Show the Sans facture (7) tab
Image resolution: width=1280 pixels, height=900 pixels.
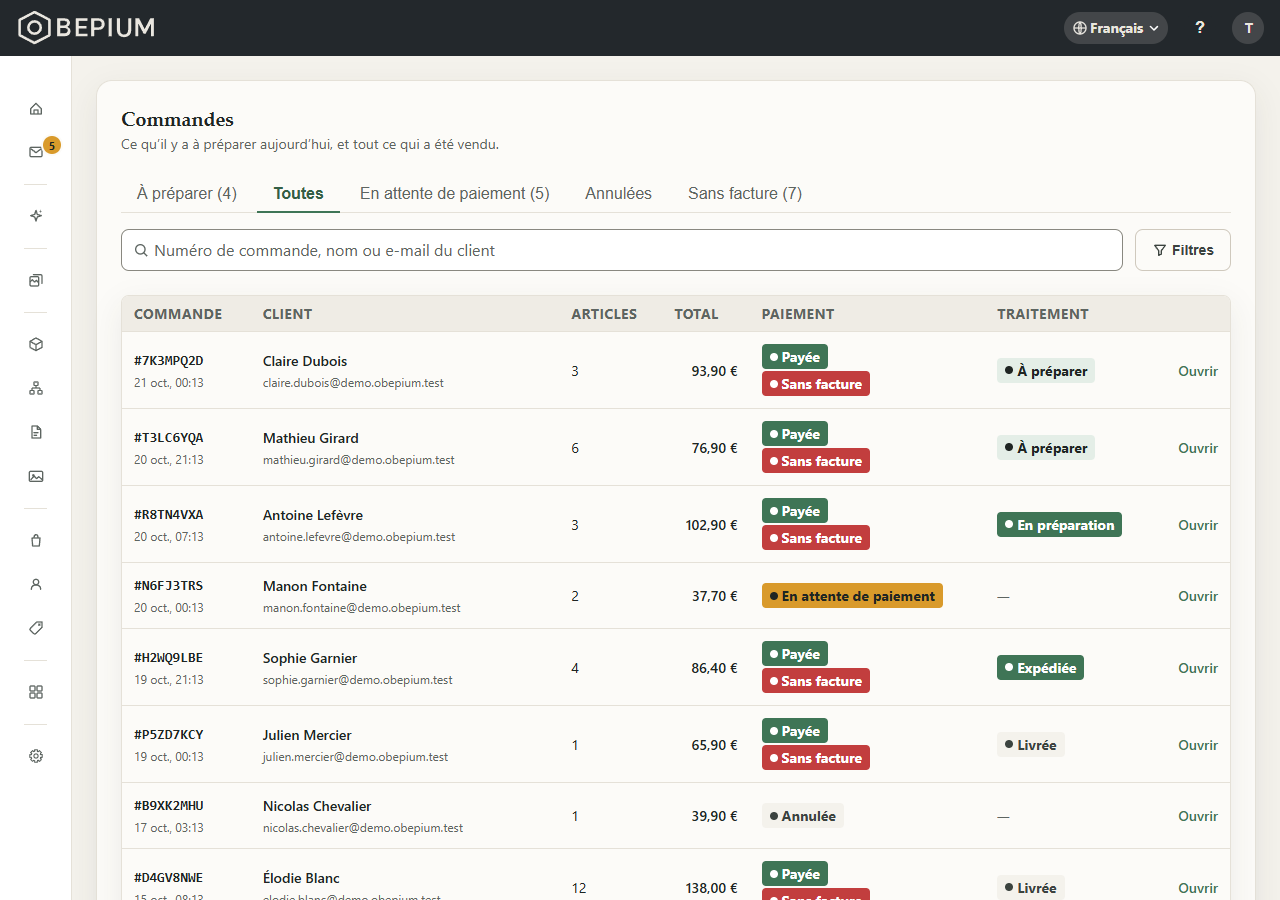click(x=745, y=193)
